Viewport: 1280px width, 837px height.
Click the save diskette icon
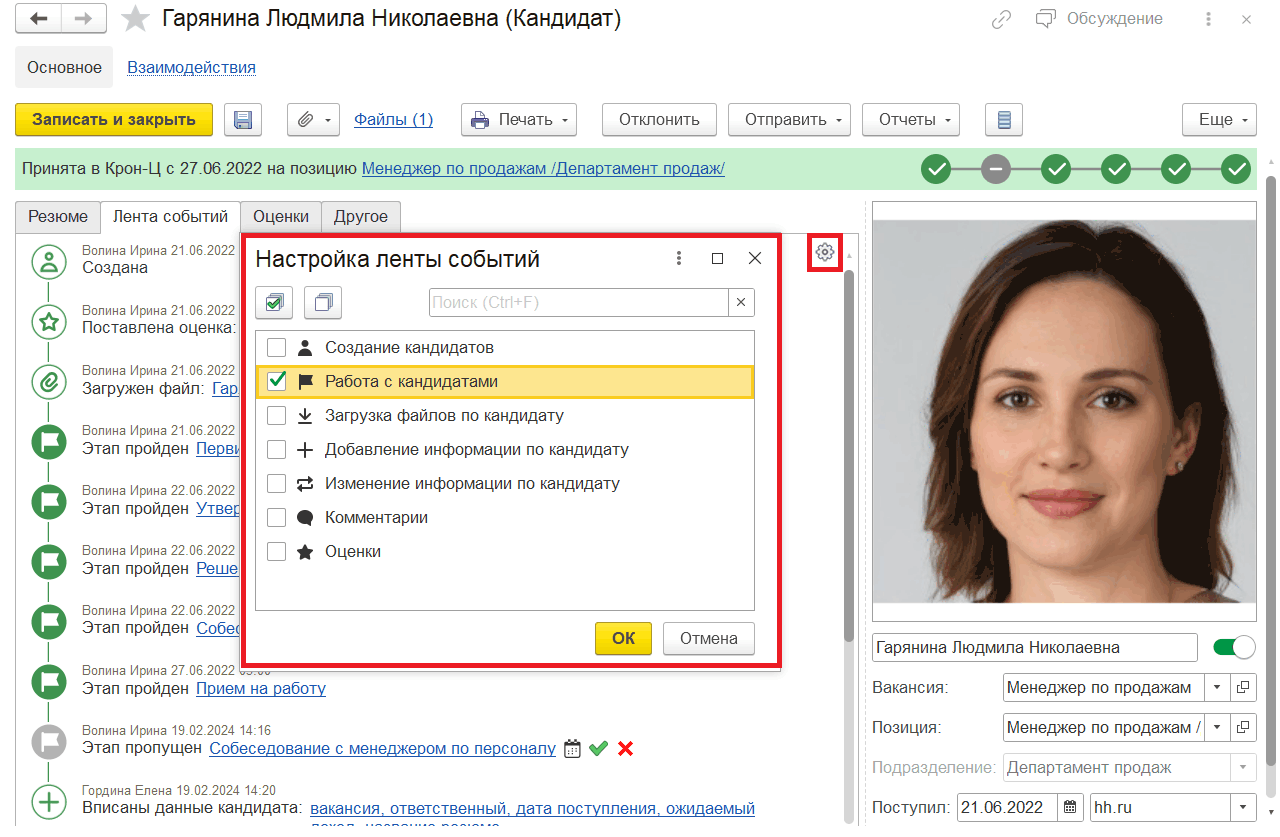point(242,120)
